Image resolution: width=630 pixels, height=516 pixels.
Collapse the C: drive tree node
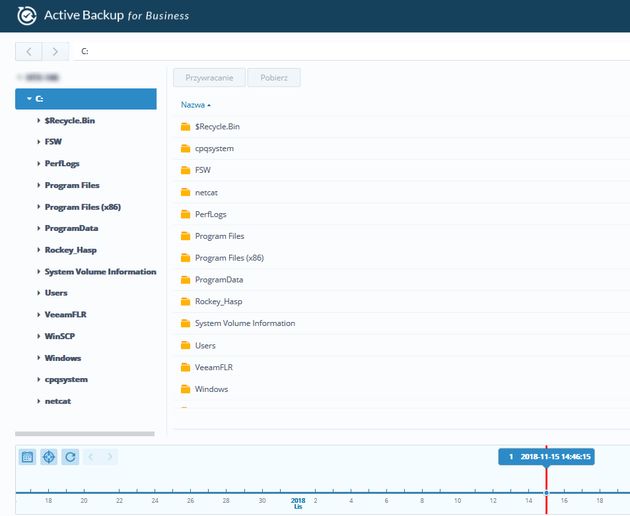click(x=29, y=98)
